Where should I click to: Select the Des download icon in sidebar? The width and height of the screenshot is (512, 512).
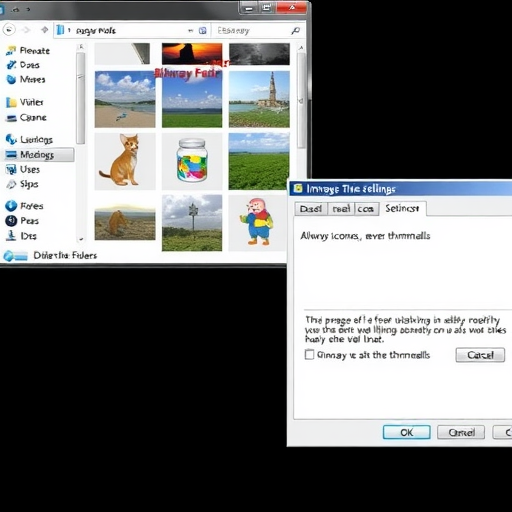[11, 236]
